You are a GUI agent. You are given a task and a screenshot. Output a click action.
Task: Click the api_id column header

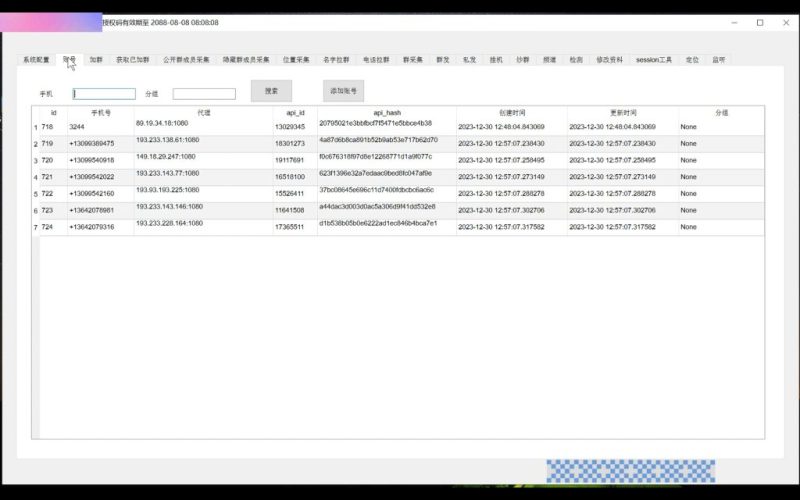tap(295, 113)
